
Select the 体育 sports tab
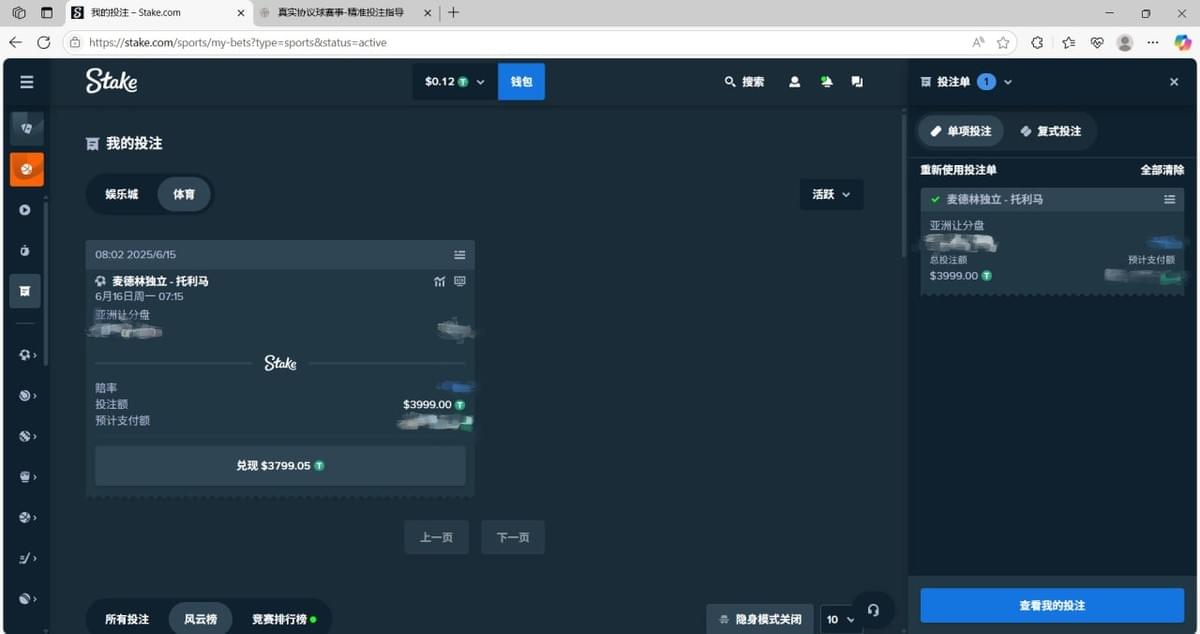point(184,194)
